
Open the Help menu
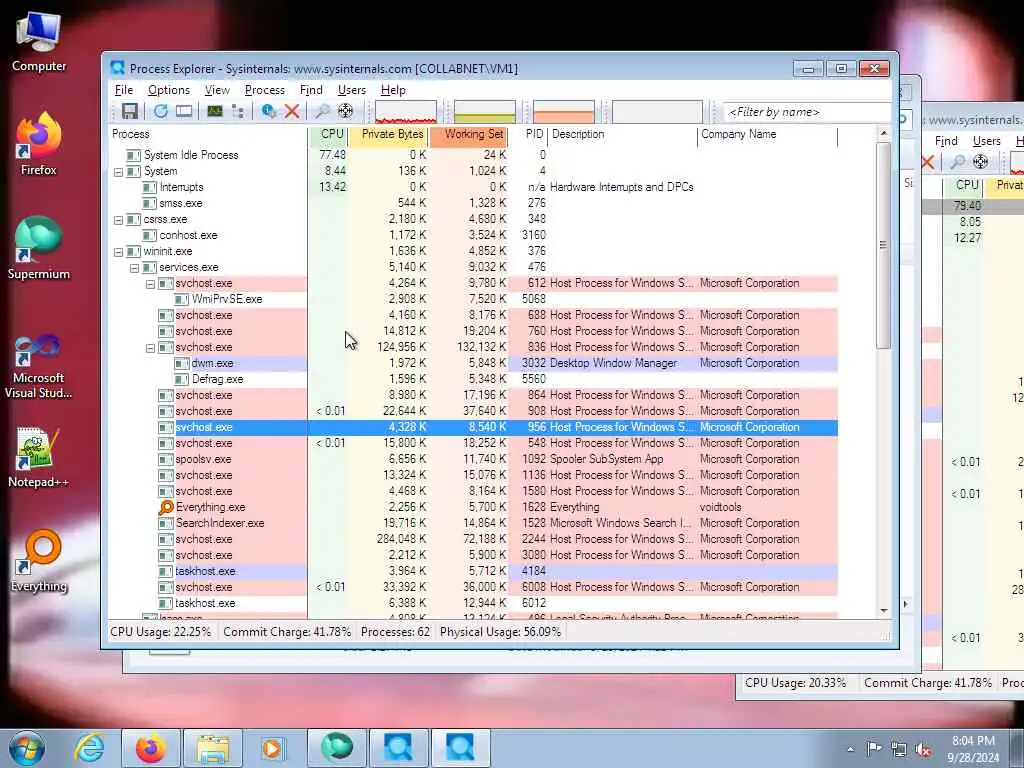(x=393, y=90)
